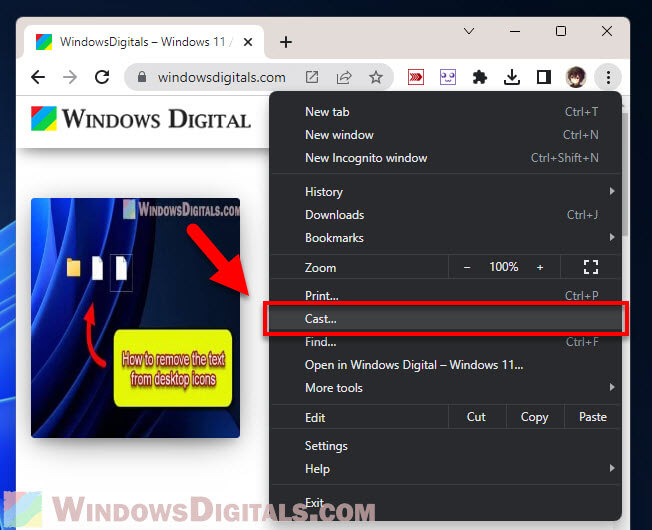
Task: Expand the Help submenu
Action: tap(446, 469)
